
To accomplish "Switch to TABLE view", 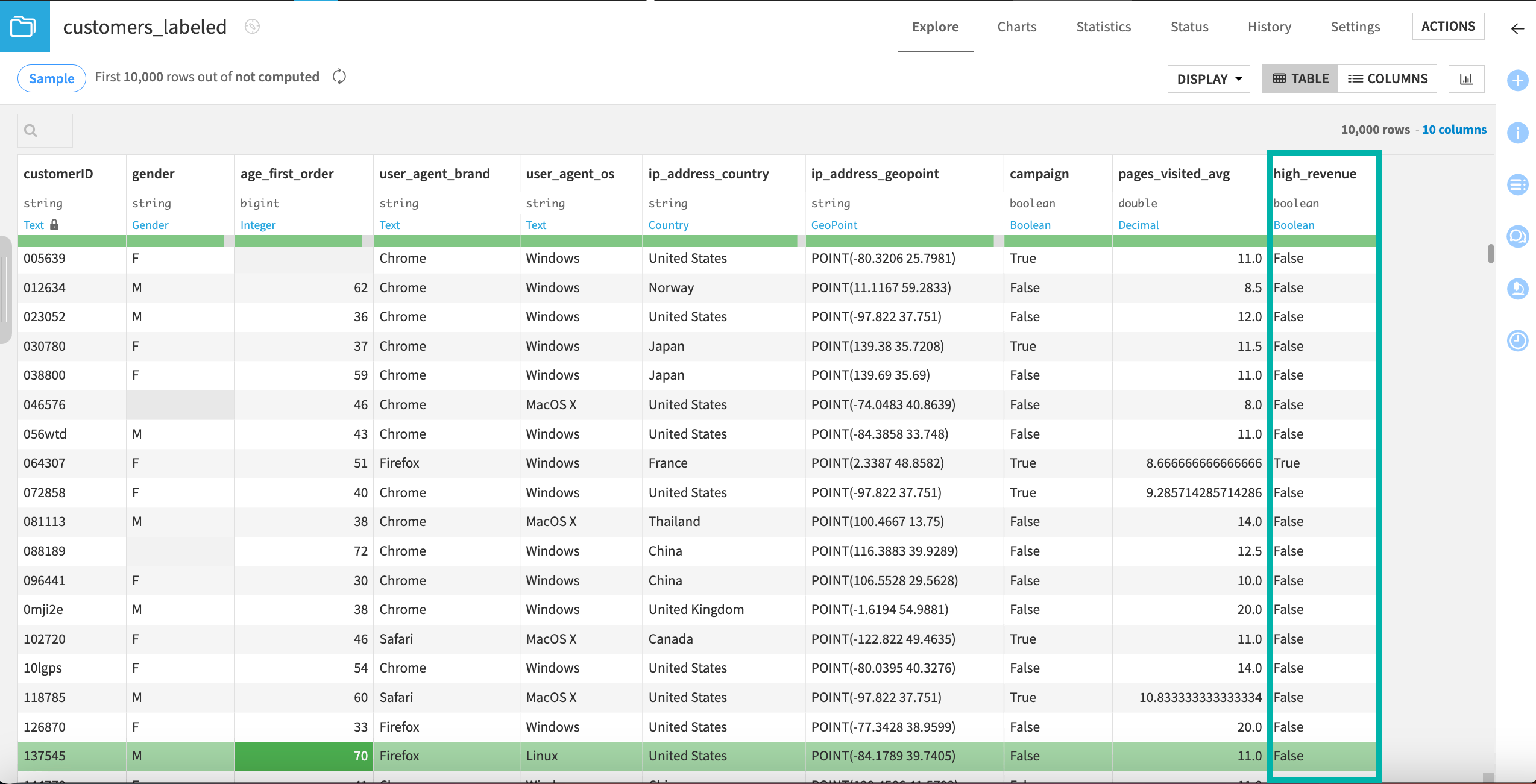I will point(1300,78).
